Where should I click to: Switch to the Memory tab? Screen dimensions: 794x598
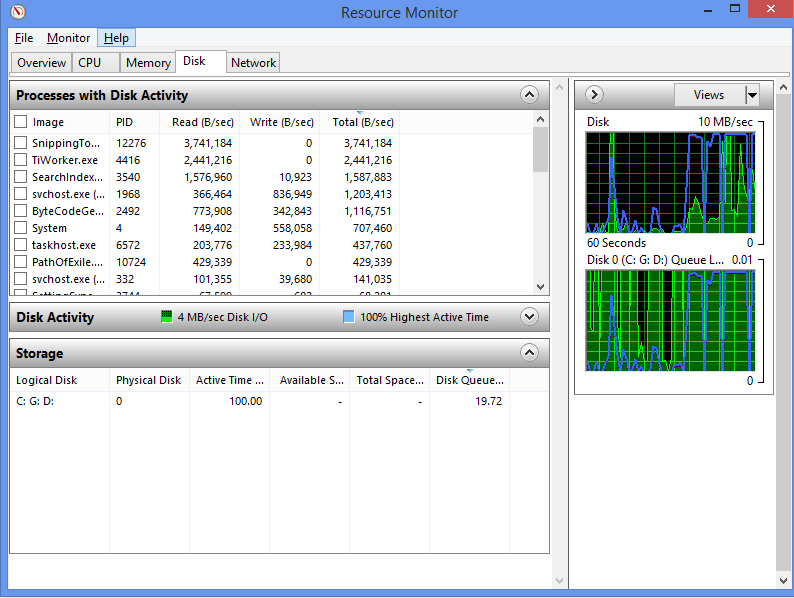[148, 63]
